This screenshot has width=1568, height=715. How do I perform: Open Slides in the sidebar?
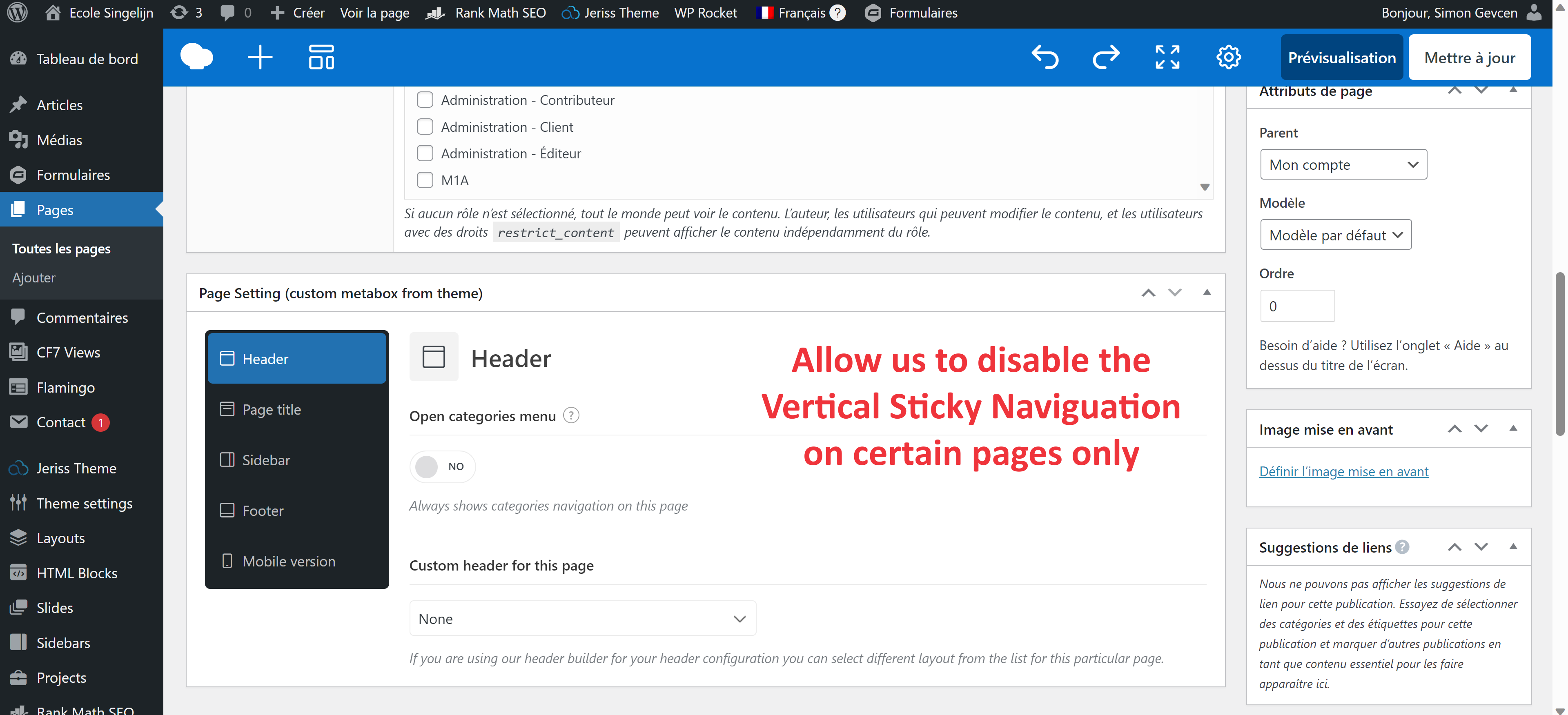tap(82, 608)
